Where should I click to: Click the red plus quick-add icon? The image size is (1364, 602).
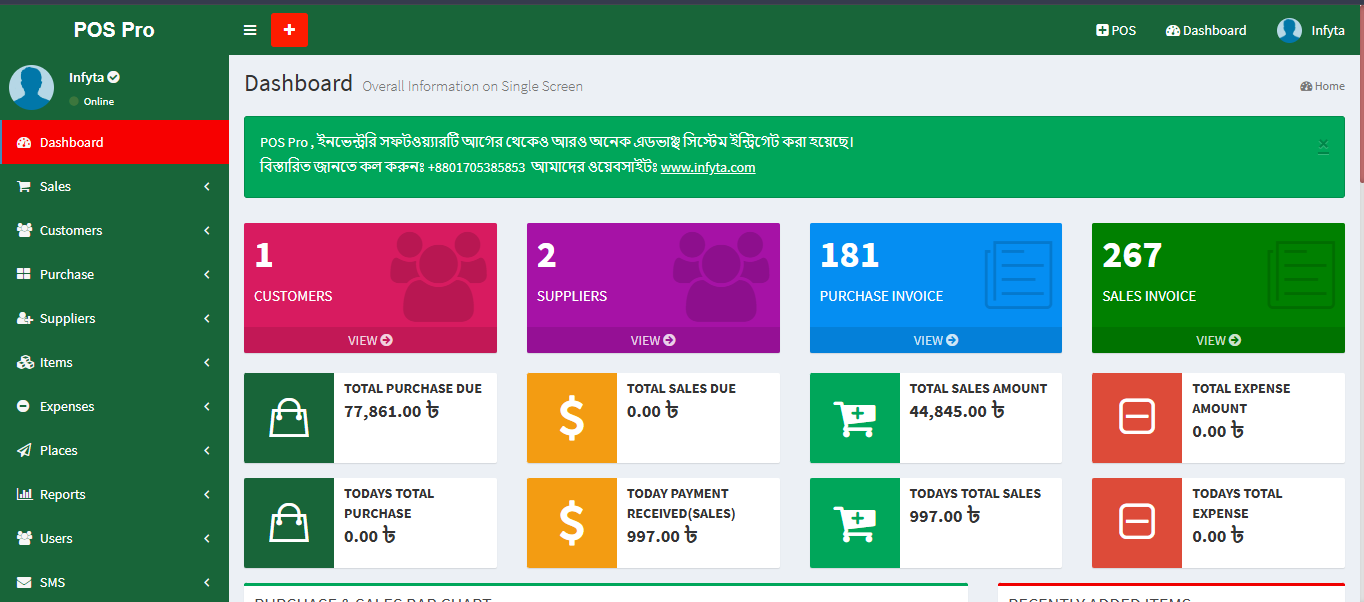pyautogui.click(x=289, y=30)
